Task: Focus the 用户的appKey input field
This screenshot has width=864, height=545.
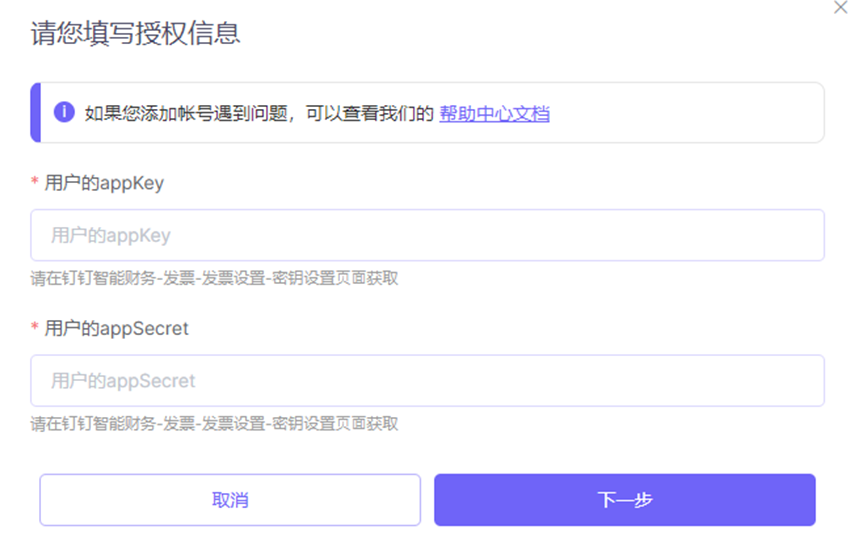Action: (x=427, y=236)
